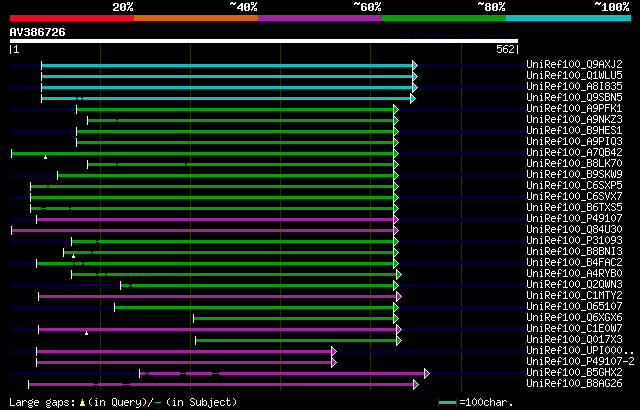Click the ~60% legend percentage text
640x410 pixels.
tap(367, 7)
